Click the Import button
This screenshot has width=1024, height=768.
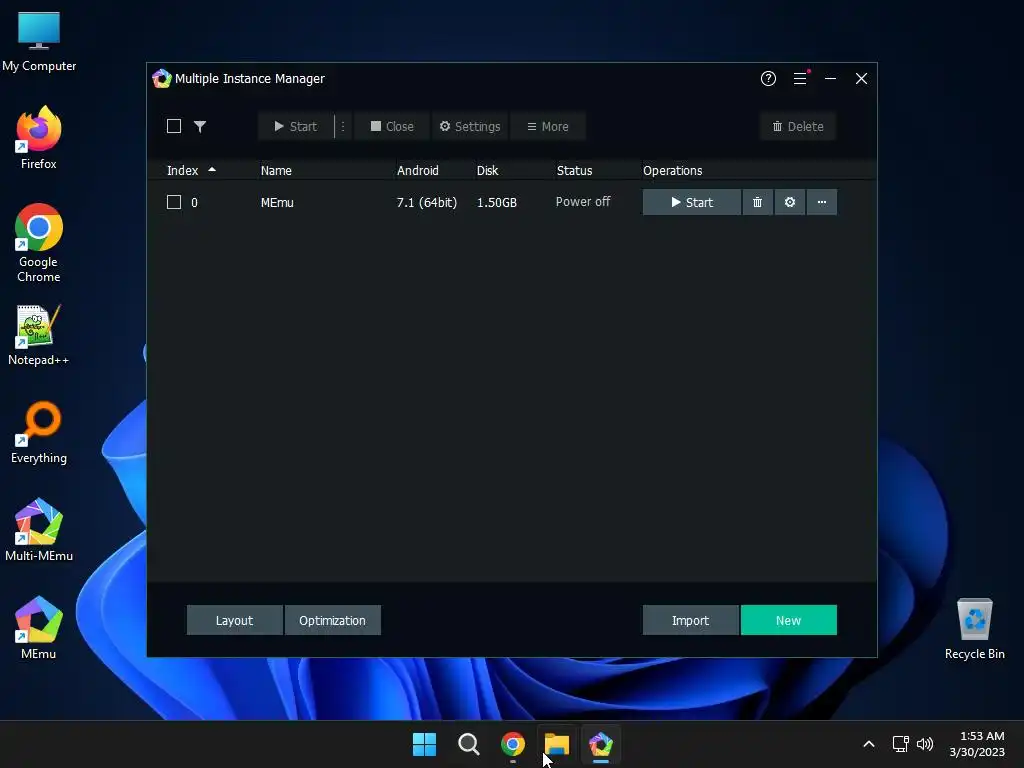tap(690, 620)
